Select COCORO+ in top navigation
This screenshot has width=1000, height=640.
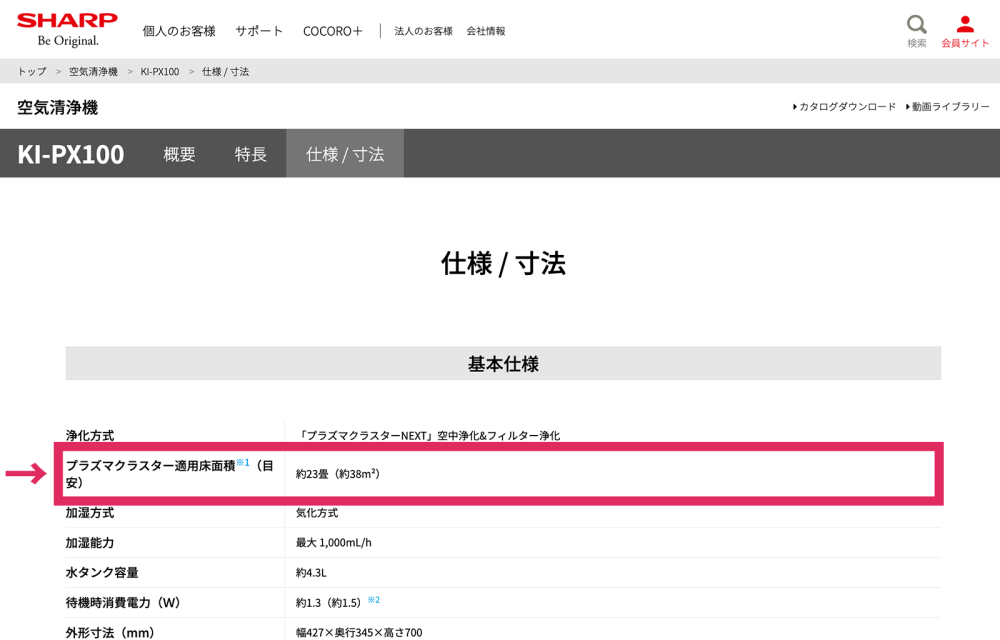(x=333, y=31)
